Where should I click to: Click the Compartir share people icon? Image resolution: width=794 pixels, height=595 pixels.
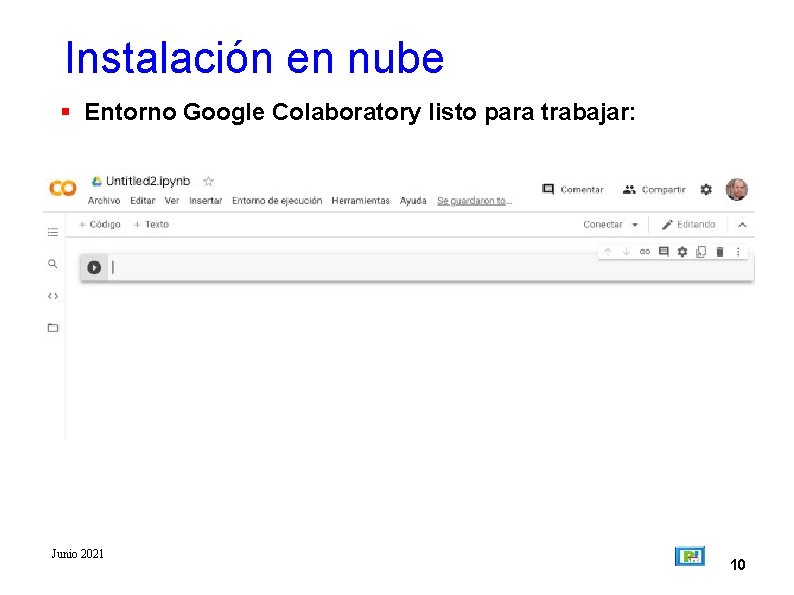tap(629, 189)
